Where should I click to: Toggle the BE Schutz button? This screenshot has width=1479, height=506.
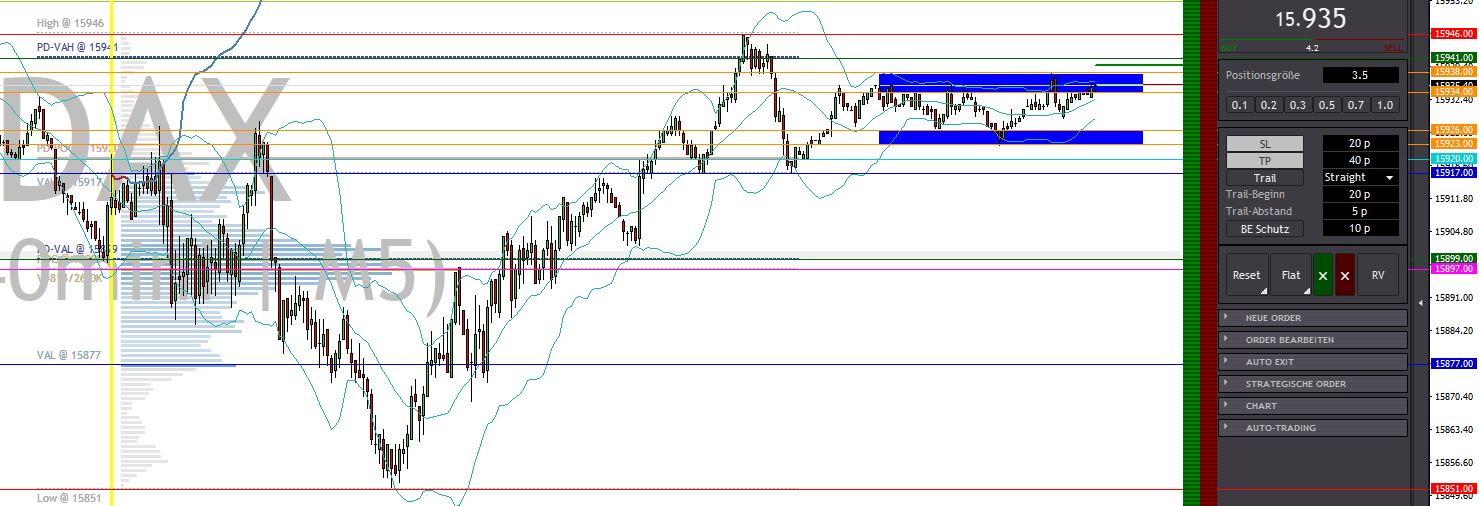(1265, 229)
